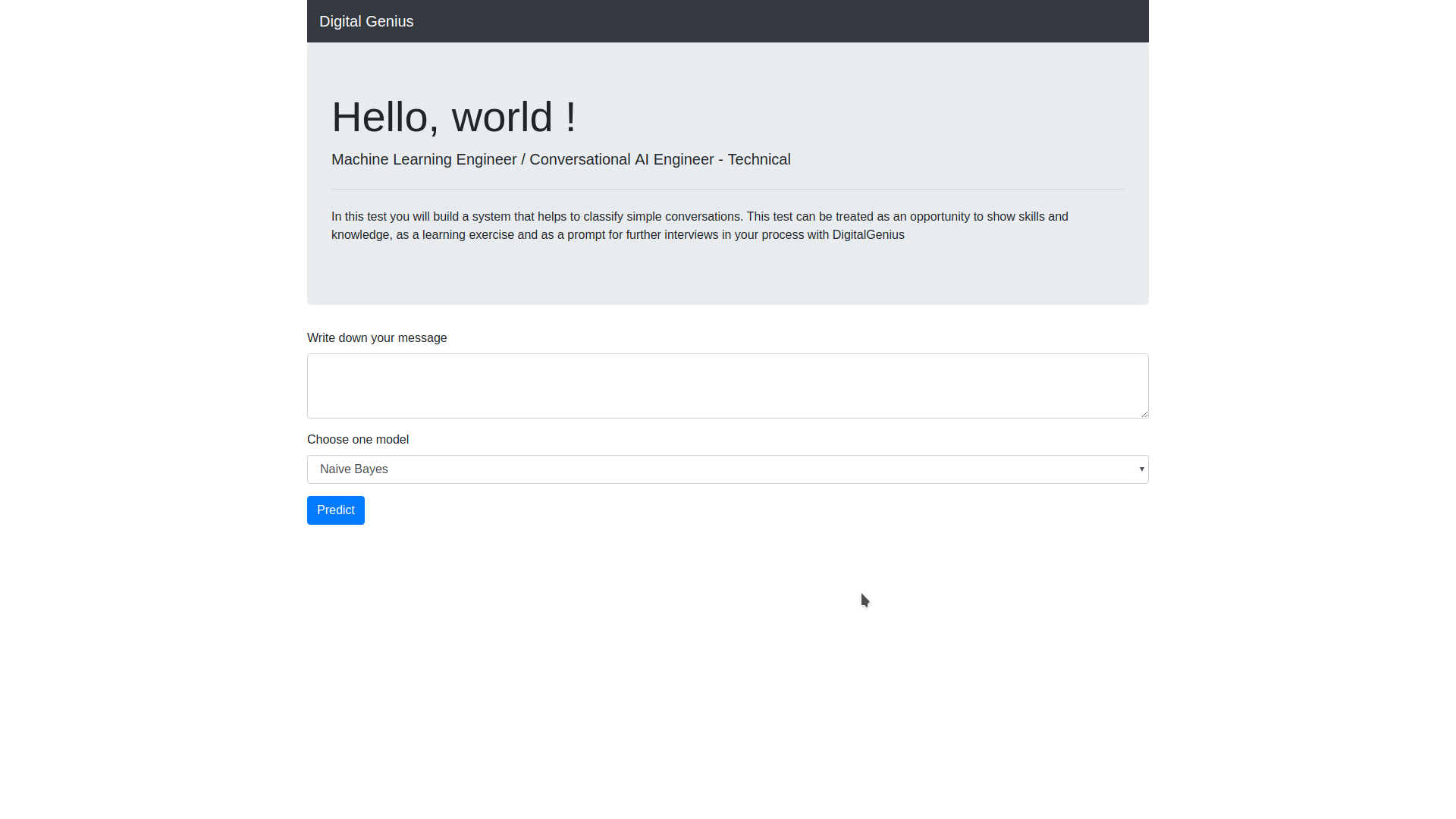Click the "Choose one model" label
The height and width of the screenshot is (819, 1456).
[358, 440]
